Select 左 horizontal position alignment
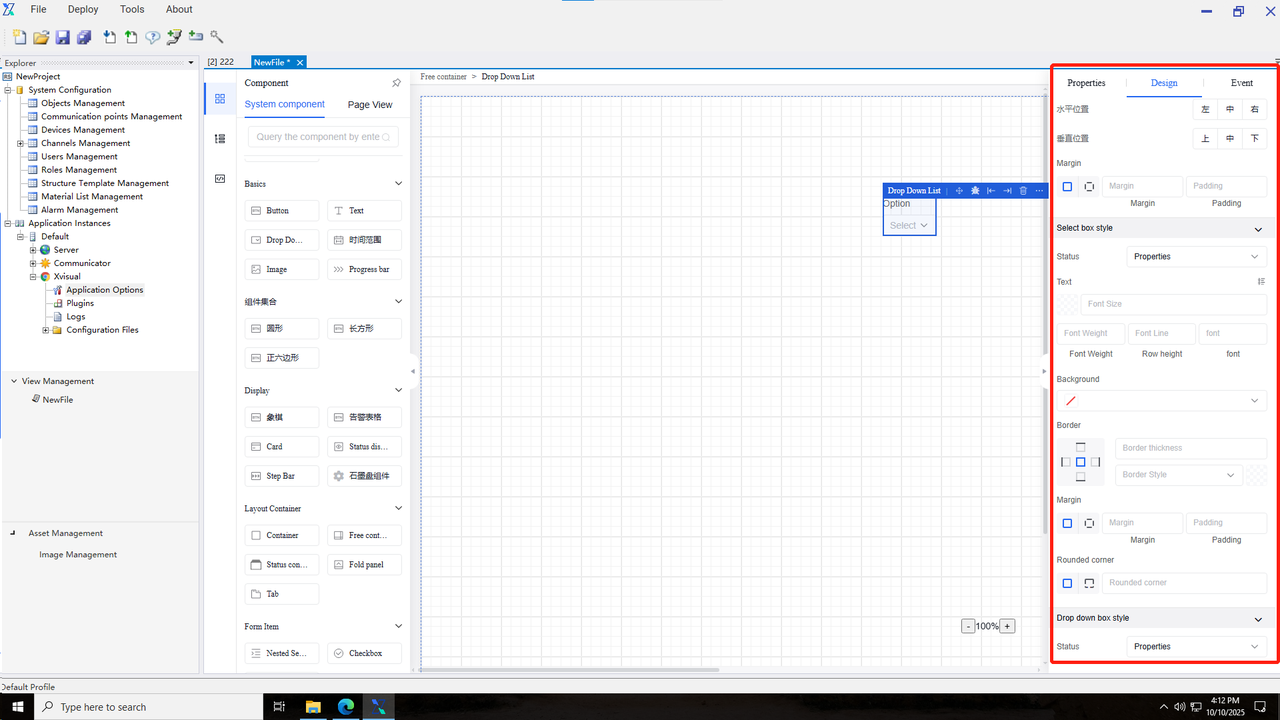 [1205, 109]
